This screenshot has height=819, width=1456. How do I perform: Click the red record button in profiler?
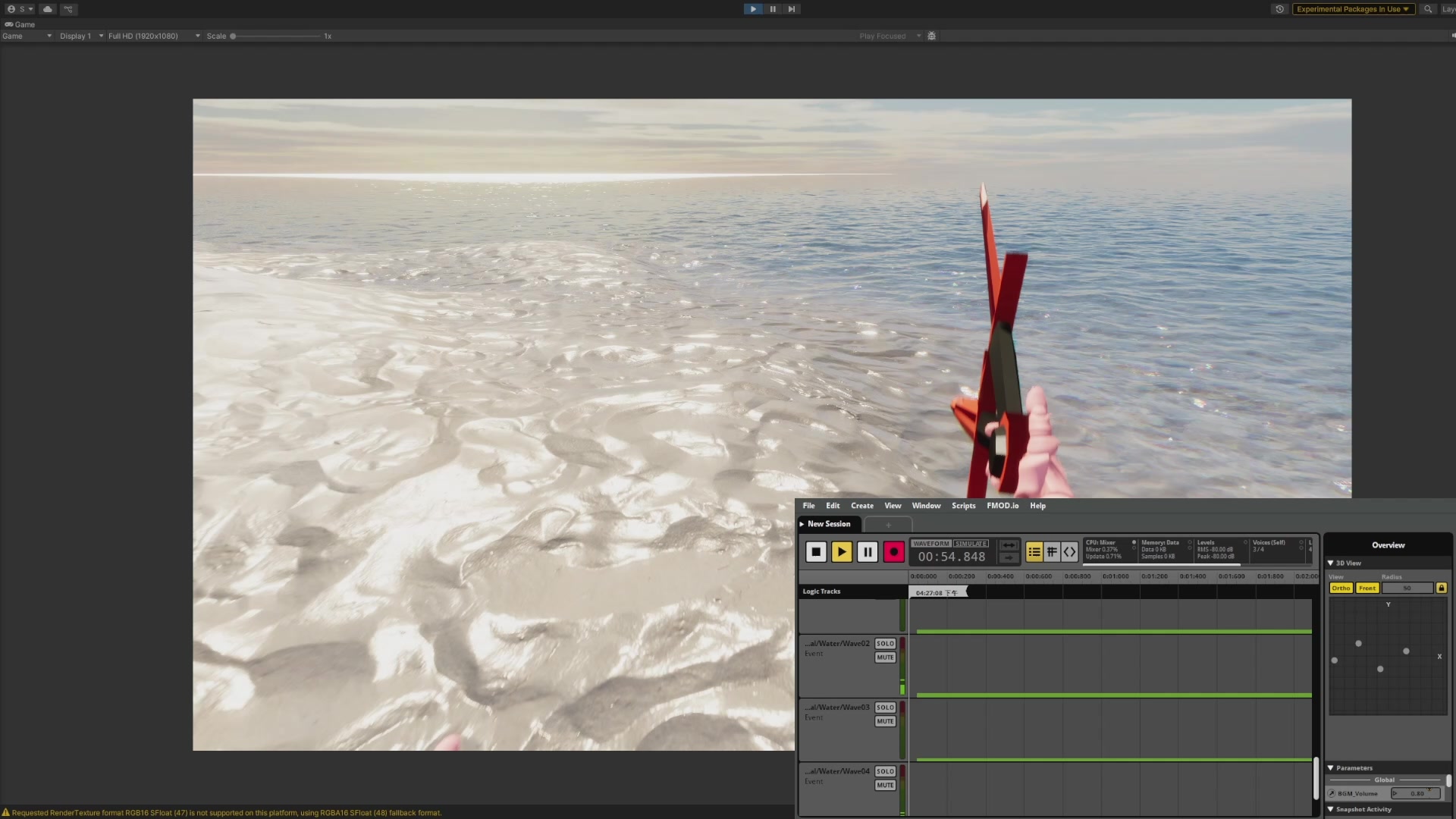pyautogui.click(x=893, y=552)
